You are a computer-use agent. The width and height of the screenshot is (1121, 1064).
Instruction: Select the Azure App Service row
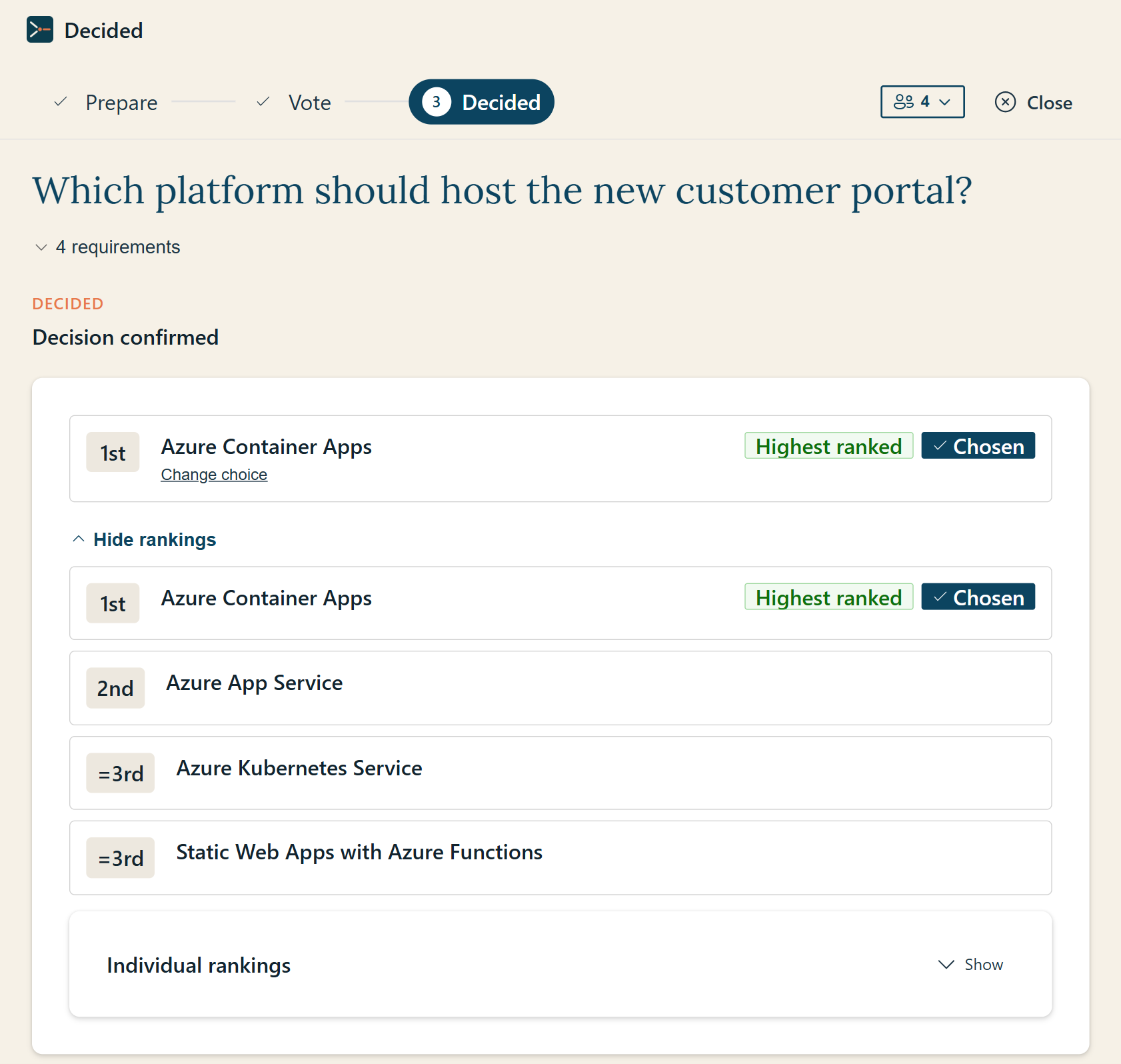[x=560, y=688]
